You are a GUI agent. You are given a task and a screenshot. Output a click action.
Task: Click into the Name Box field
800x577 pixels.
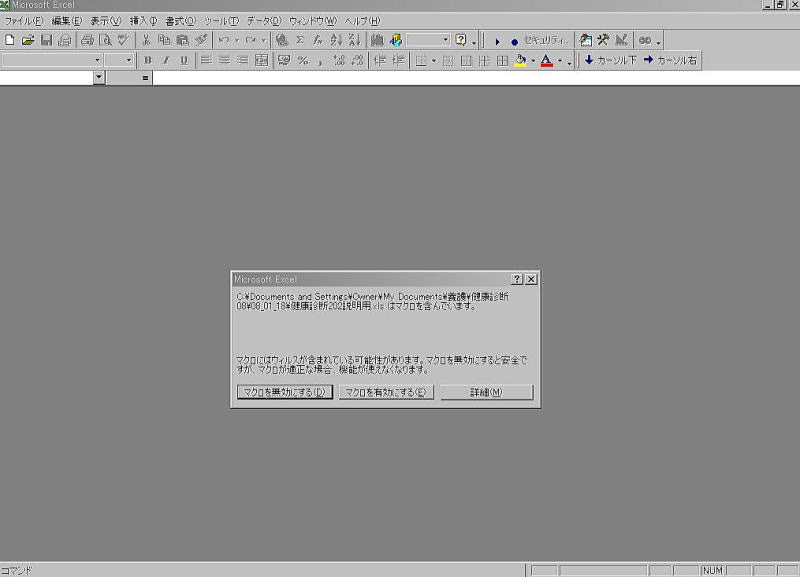point(47,78)
